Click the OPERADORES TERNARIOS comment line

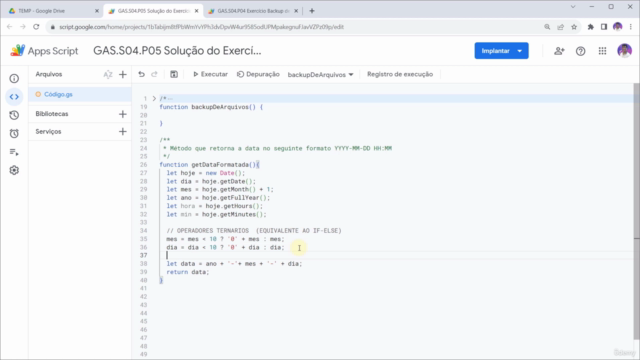[254, 231]
